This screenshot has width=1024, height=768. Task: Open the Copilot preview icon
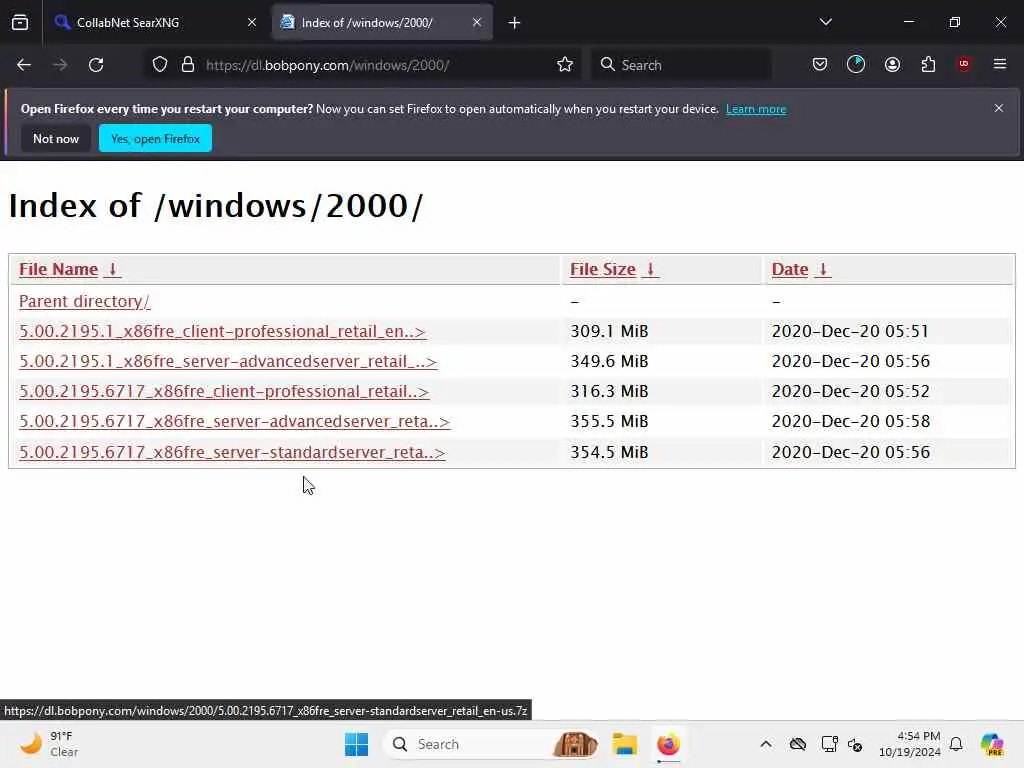click(992, 744)
